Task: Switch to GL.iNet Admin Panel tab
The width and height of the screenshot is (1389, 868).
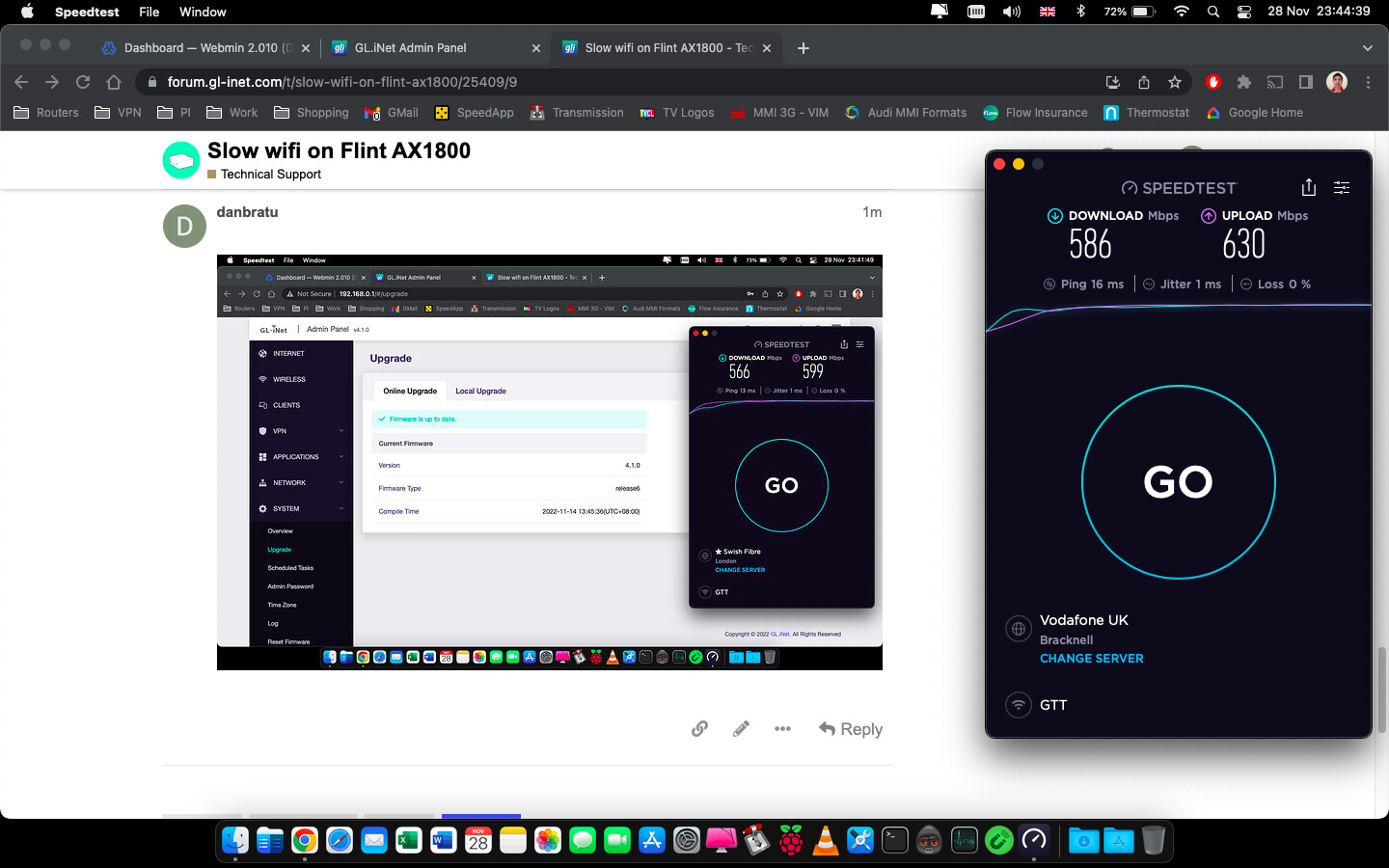Action: tap(435, 47)
